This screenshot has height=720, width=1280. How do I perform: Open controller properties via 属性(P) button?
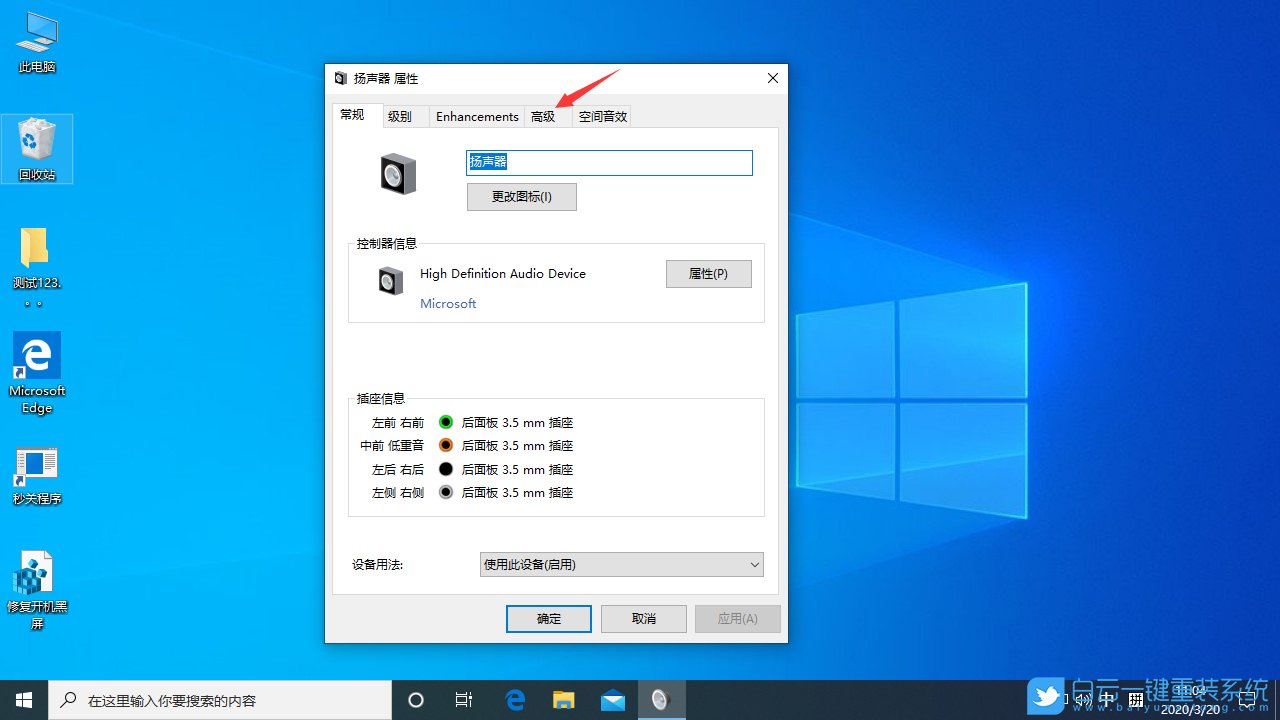[708, 273]
